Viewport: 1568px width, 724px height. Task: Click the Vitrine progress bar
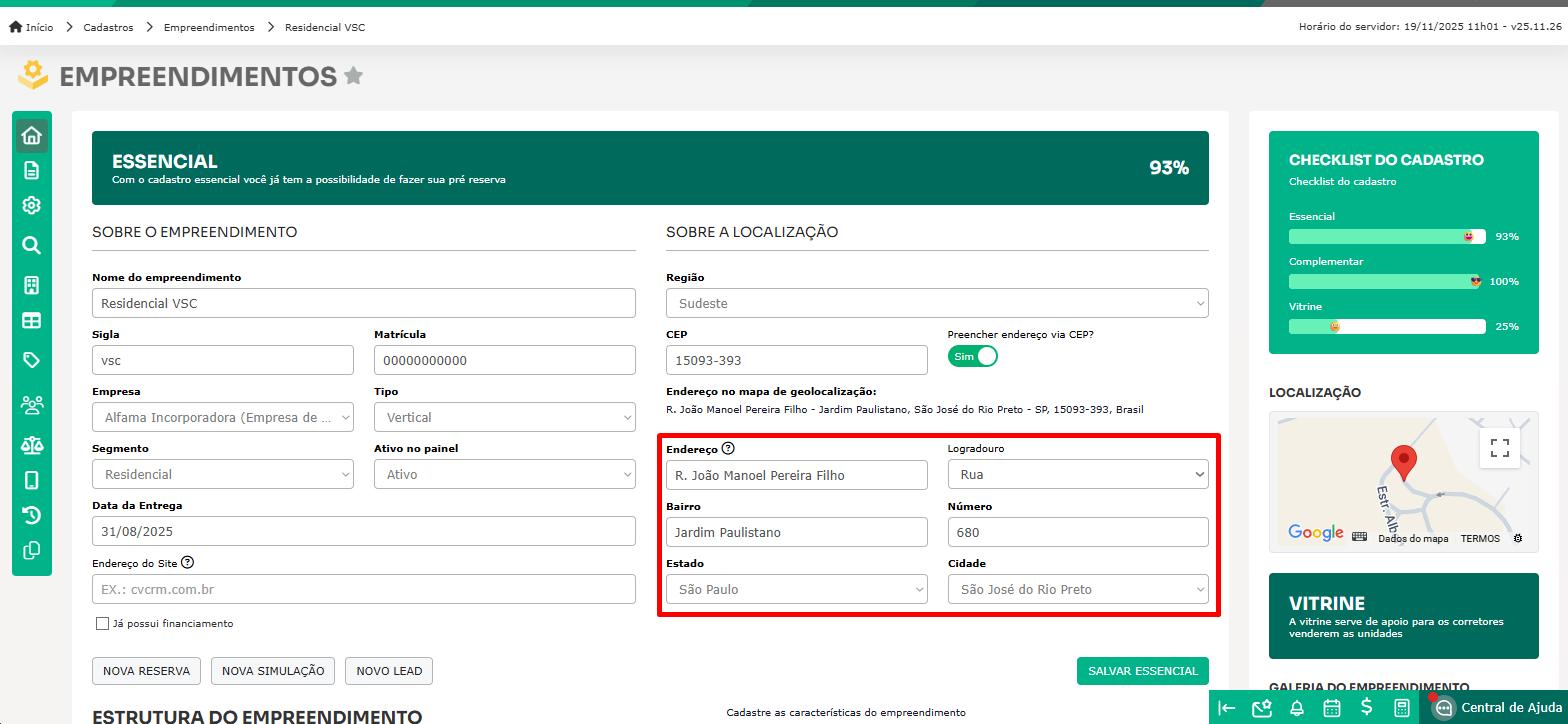pos(1387,326)
